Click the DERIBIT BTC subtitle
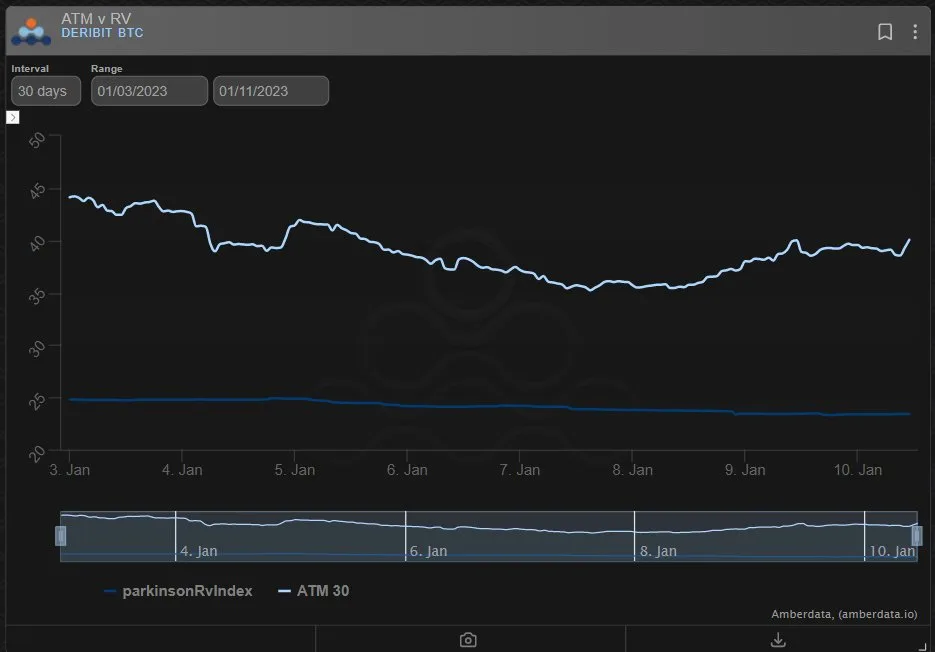Screen dimensions: 935x652 tap(102, 33)
